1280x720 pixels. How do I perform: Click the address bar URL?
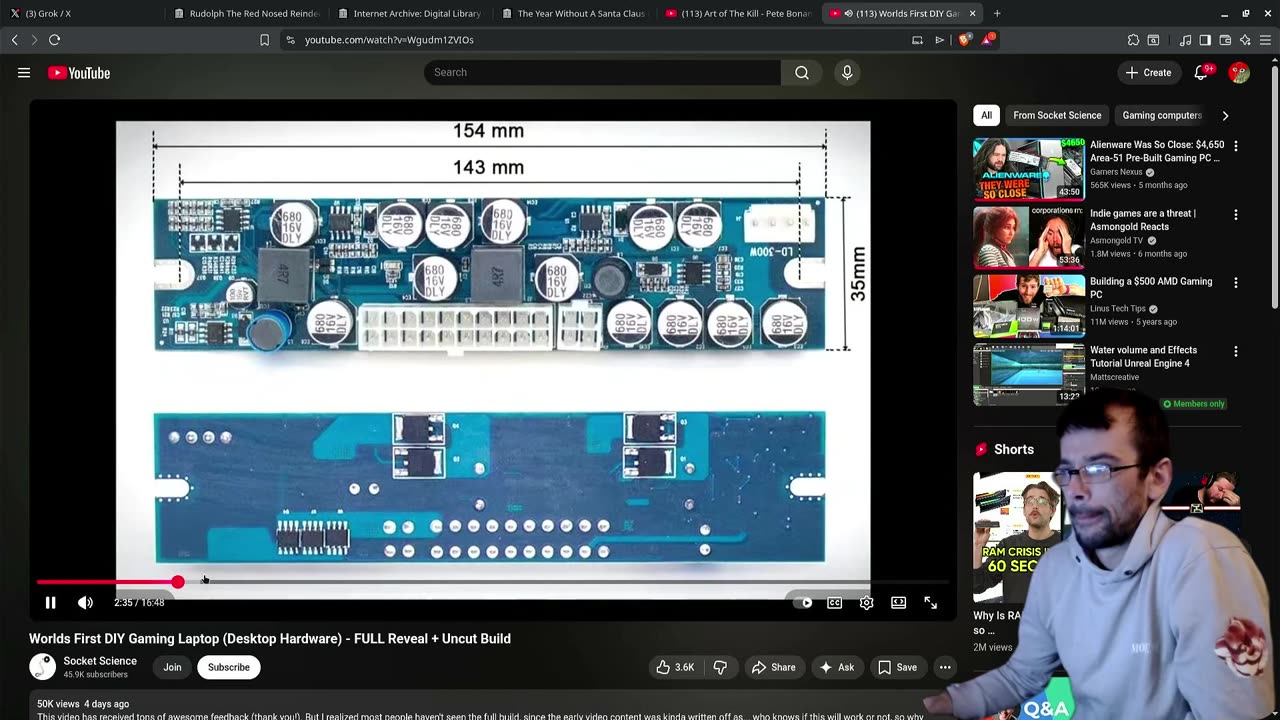coord(389,40)
